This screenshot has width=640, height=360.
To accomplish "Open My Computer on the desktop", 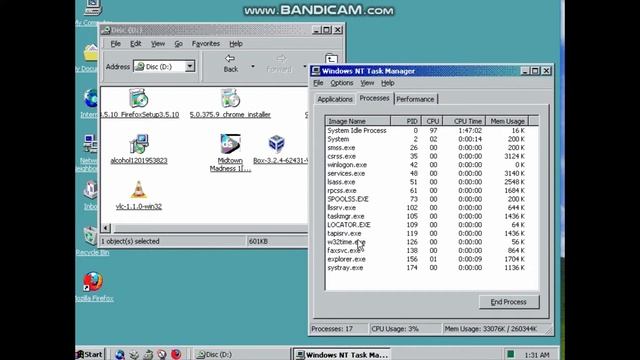I will (93, 7).
